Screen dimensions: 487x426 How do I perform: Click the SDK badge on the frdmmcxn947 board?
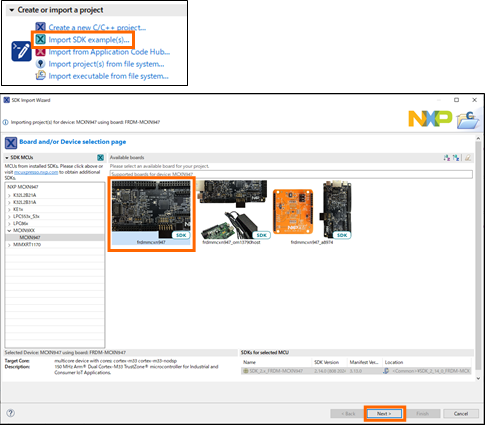pos(181,235)
